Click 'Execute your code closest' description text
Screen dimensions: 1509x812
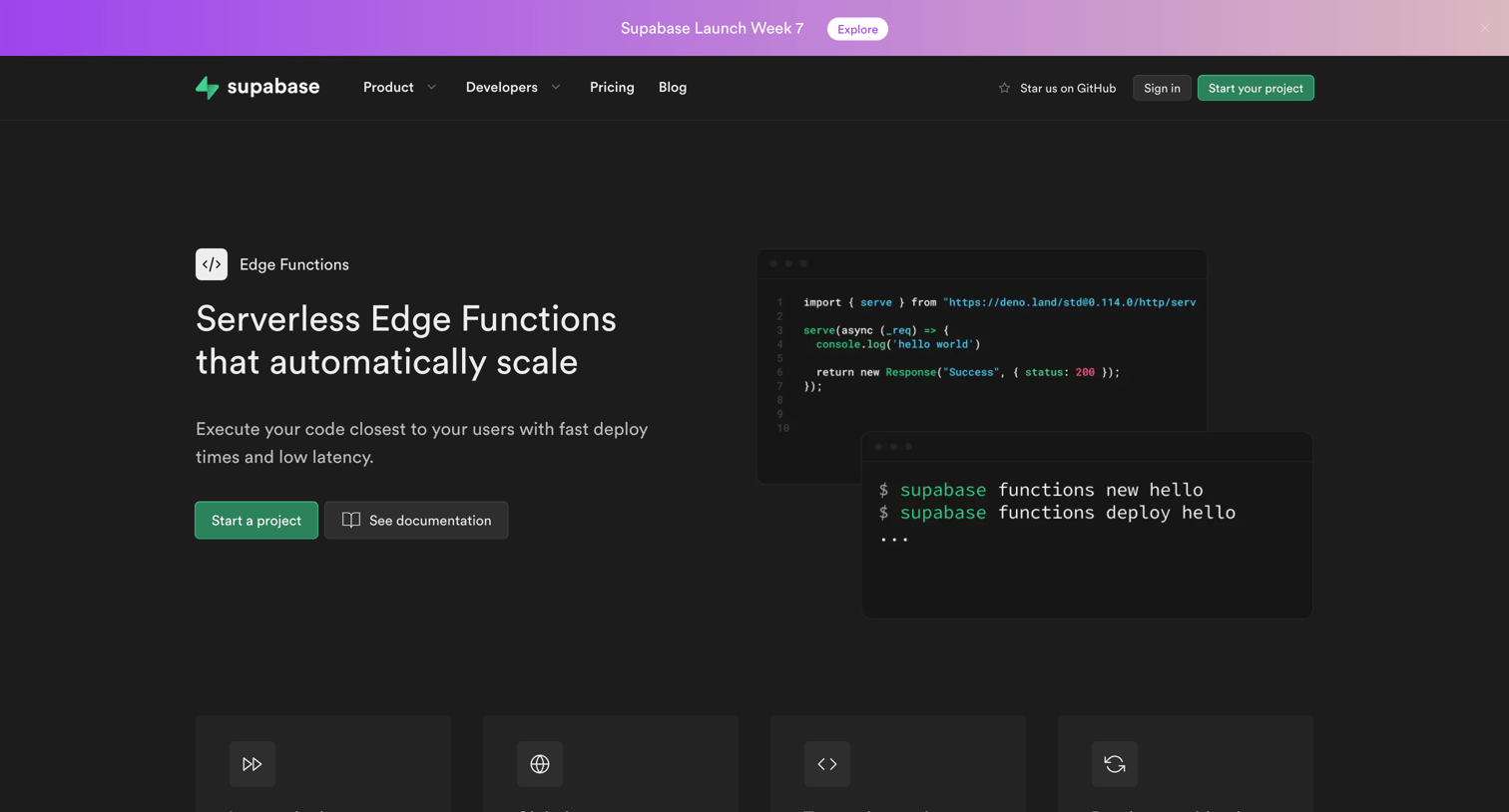(x=422, y=443)
